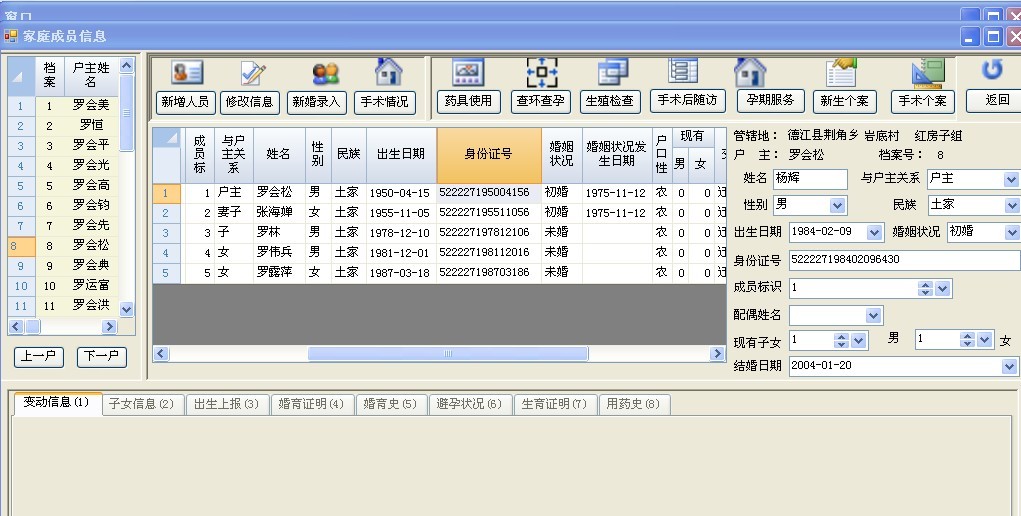Open the 查环查孕 checkup icon
This screenshot has height=516, width=1021.
(x=540, y=72)
